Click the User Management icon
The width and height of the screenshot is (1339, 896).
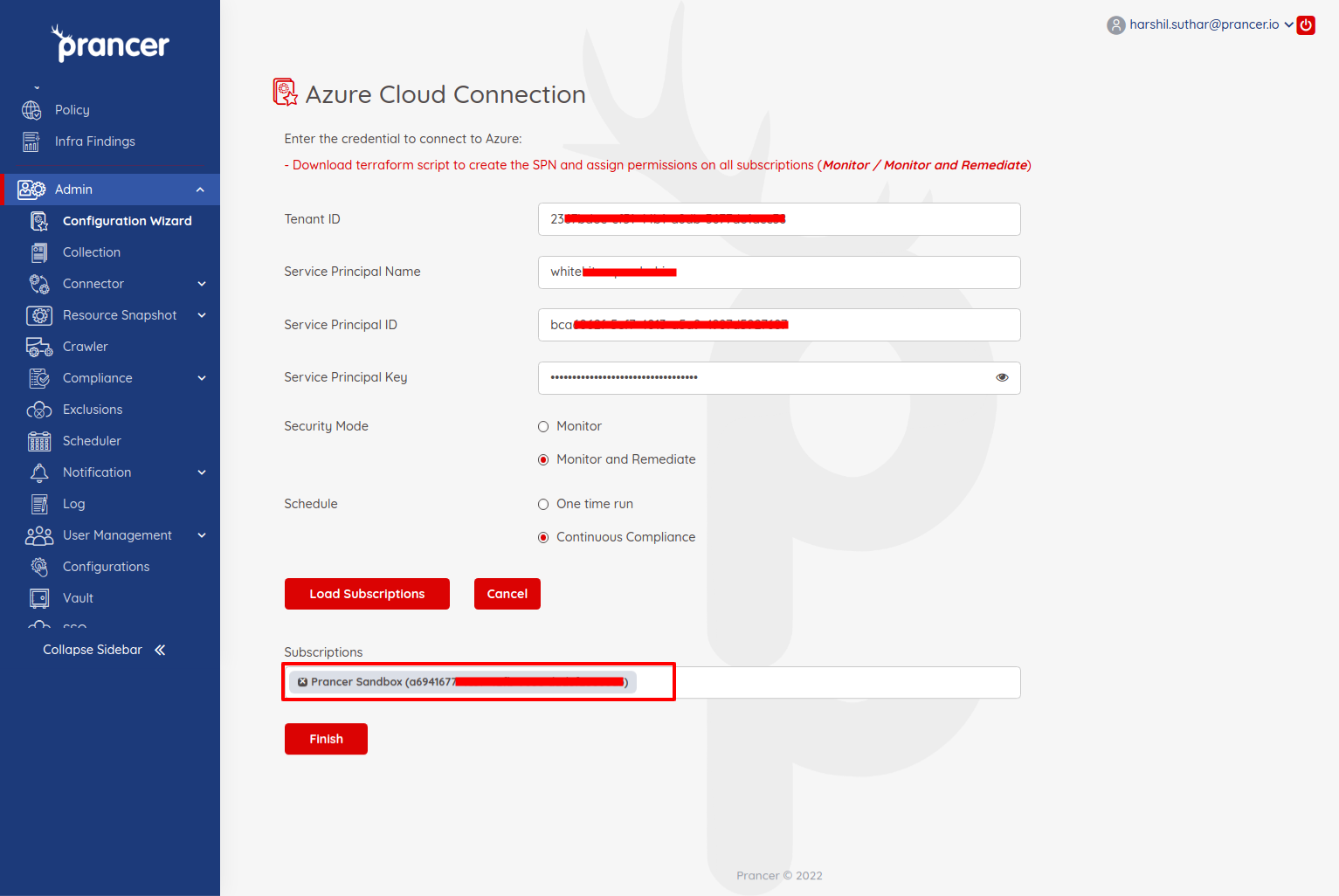39,535
